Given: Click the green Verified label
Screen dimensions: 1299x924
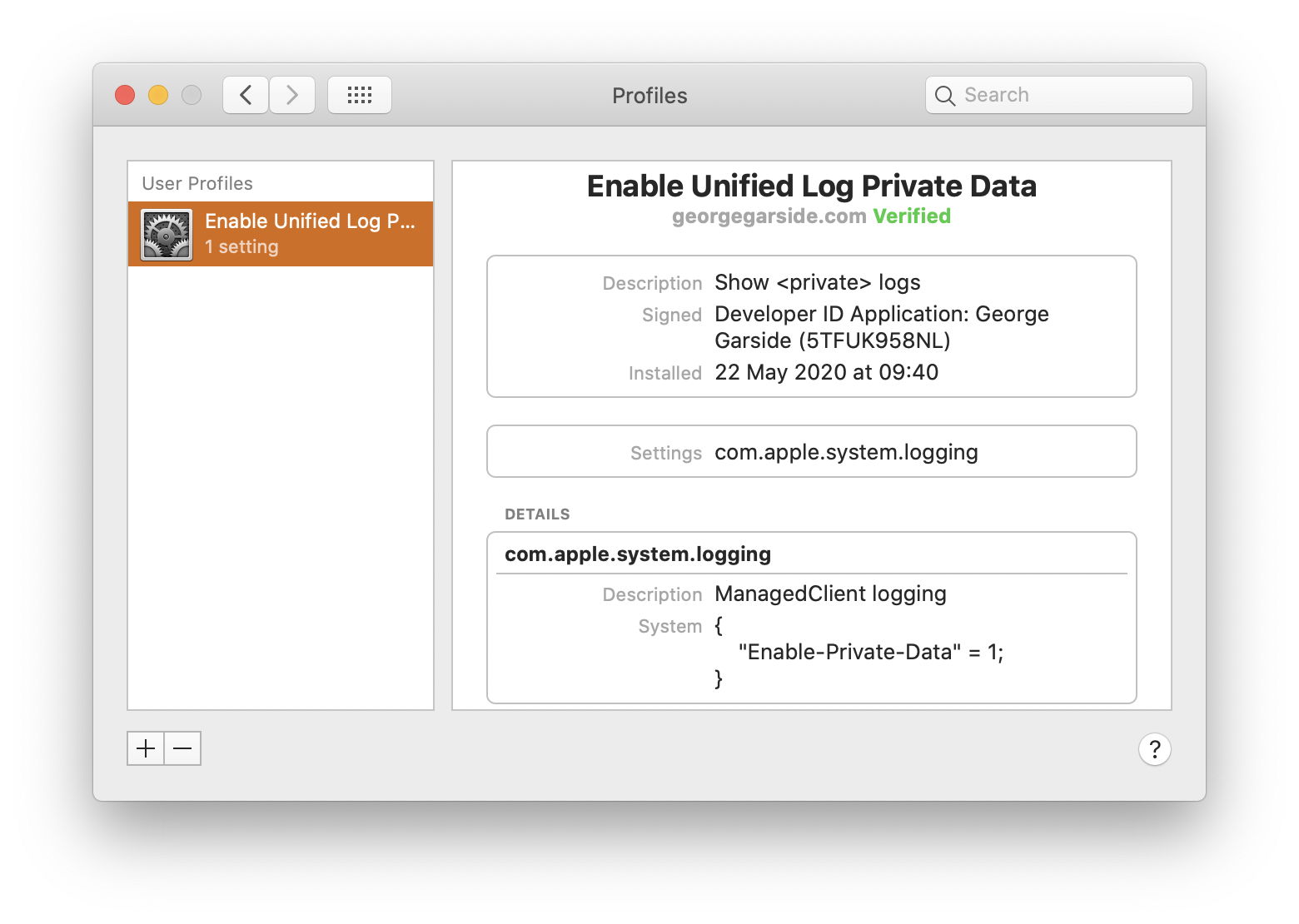Looking at the screenshot, I should coord(913,216).
